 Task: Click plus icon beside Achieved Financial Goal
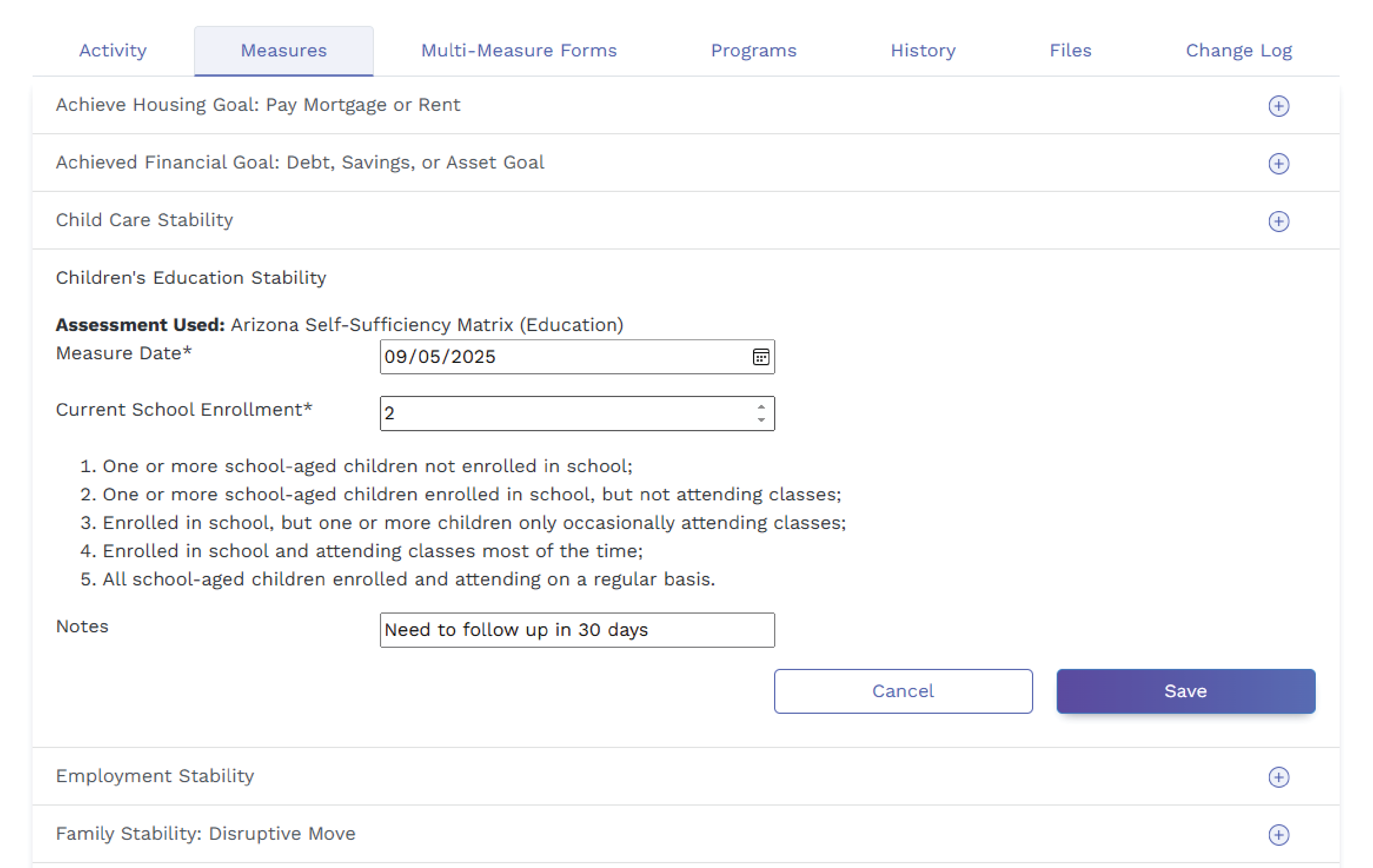click(x=1278, y=164)
